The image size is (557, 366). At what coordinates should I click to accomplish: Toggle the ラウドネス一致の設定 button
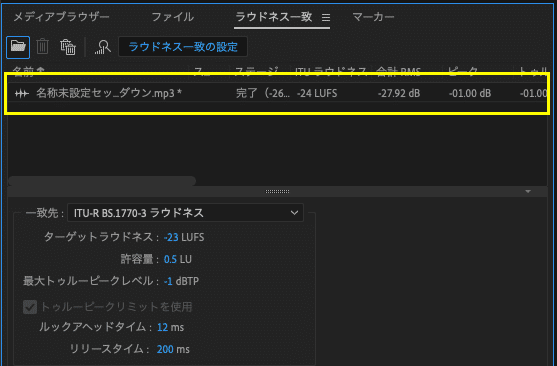pyautogui.click(x=183, y=47)
